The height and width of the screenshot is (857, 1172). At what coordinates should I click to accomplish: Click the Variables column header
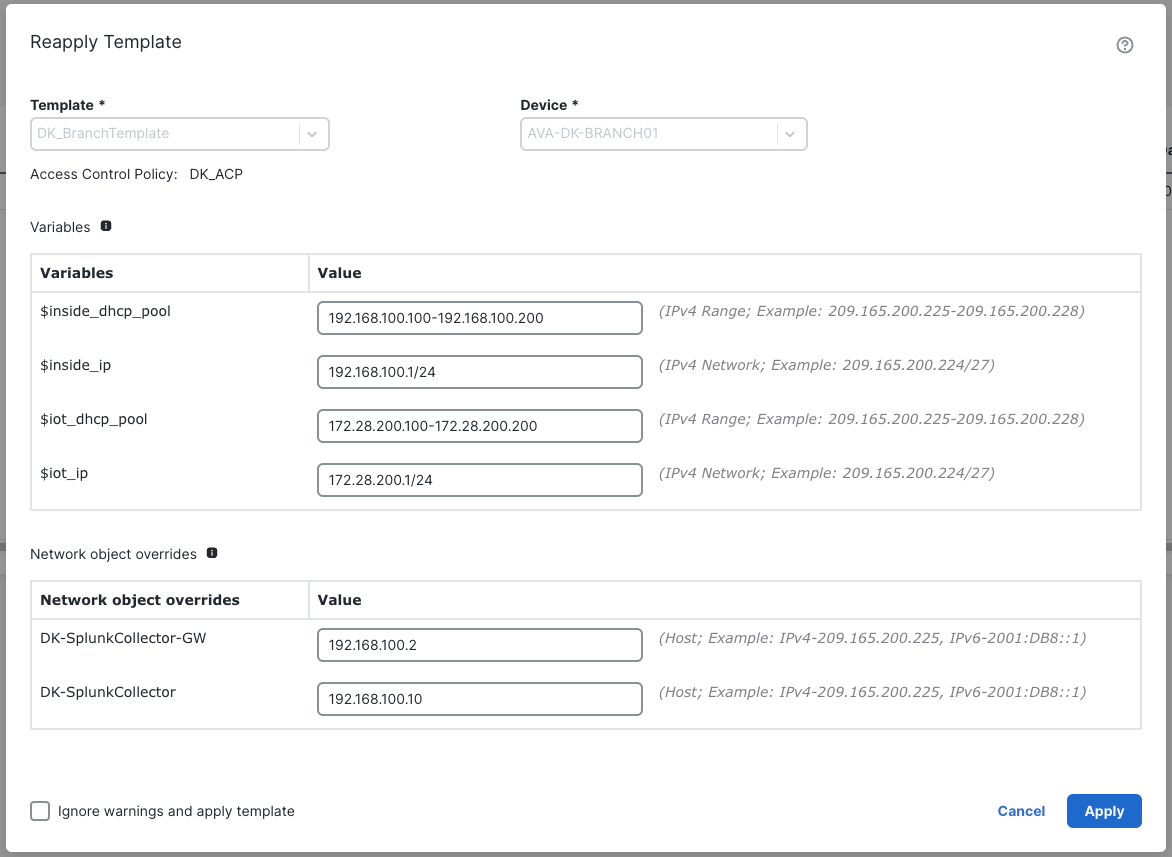(76, 272)
